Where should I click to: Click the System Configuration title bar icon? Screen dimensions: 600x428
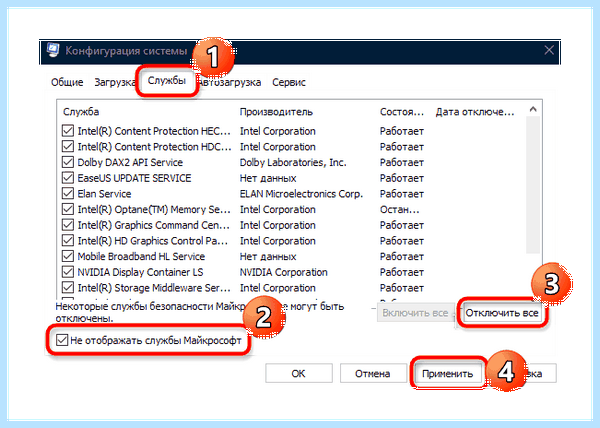(53, 50)
